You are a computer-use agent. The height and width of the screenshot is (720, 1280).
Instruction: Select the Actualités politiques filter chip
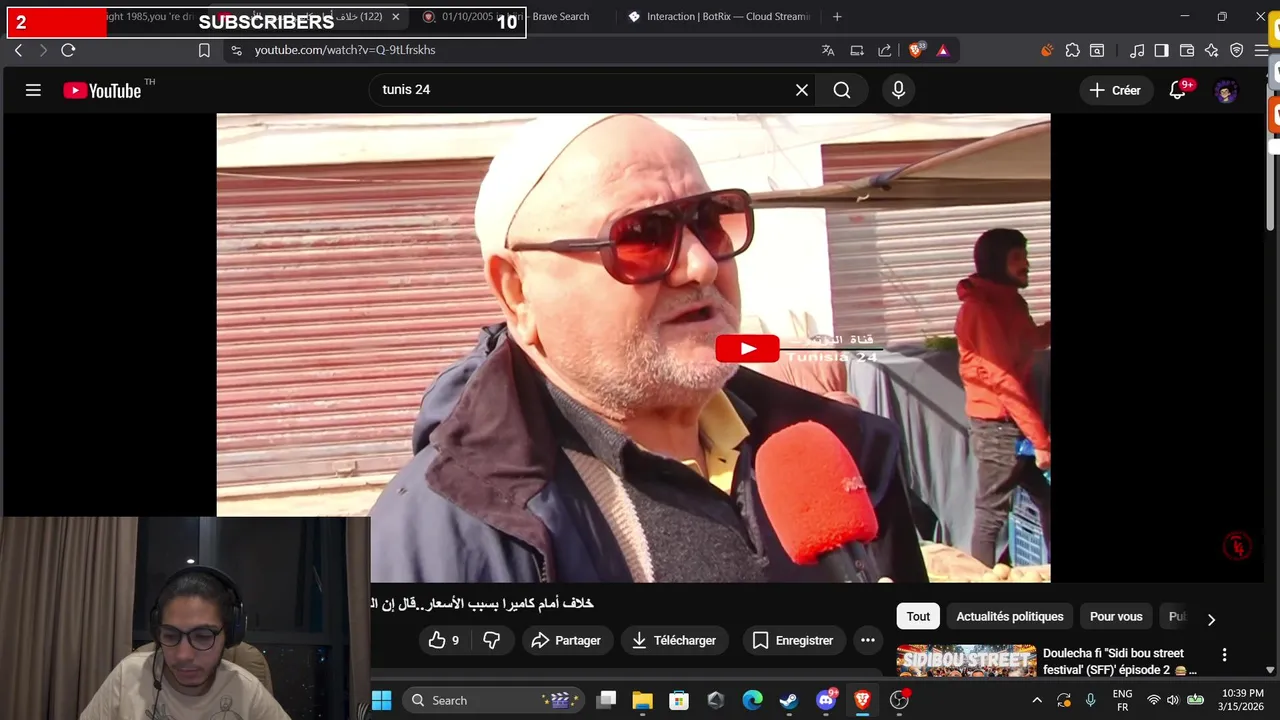(1010, 617)
